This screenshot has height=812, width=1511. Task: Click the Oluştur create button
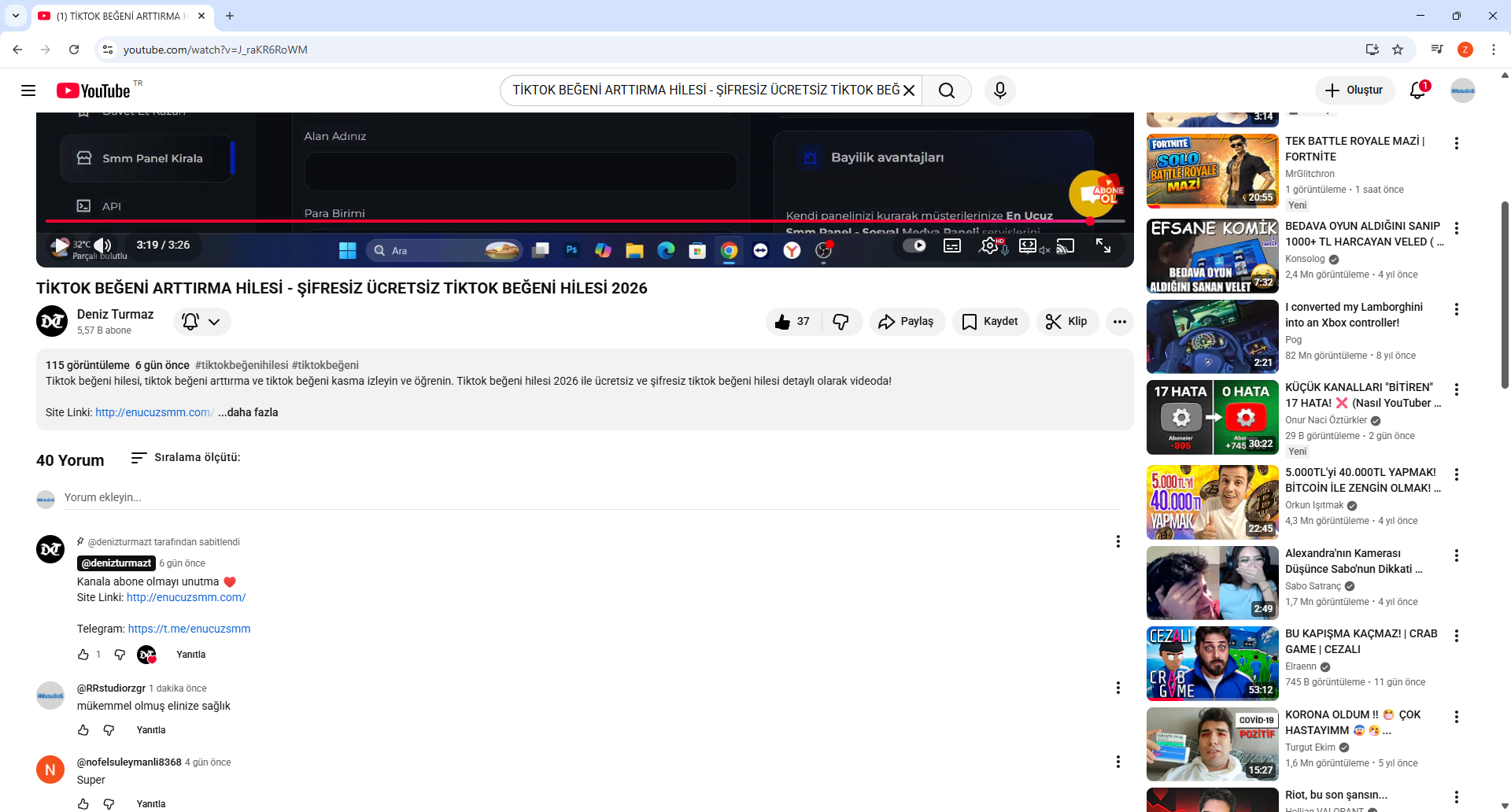(x=1354, y=90)
